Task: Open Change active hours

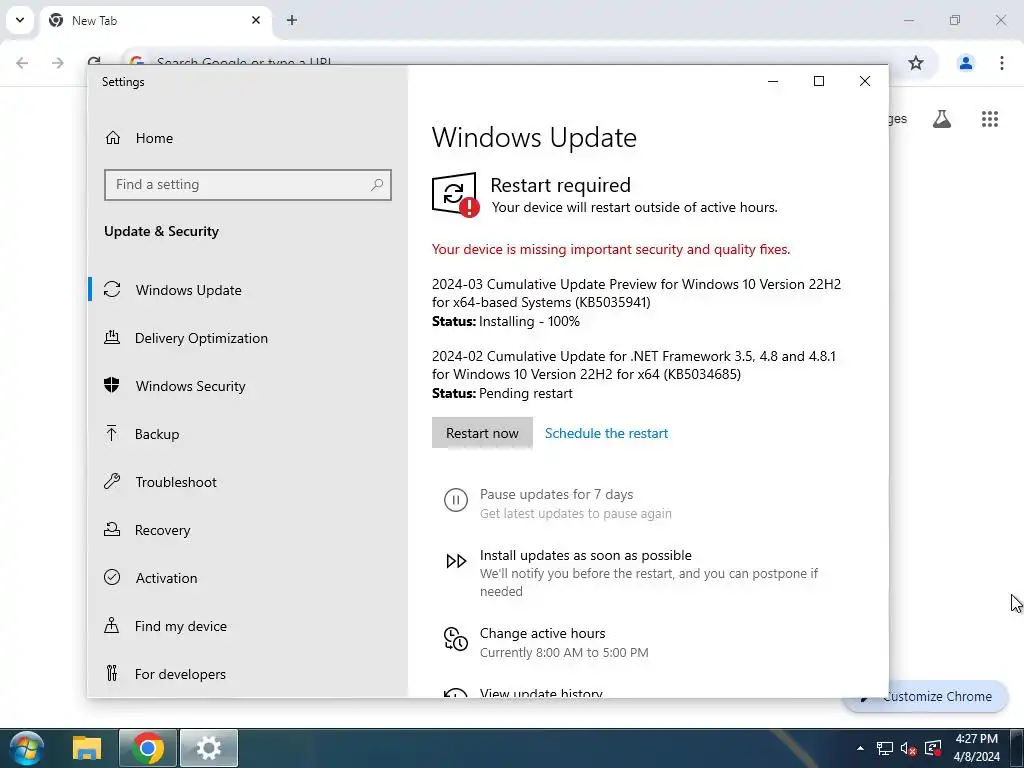Action: [543, 633]
